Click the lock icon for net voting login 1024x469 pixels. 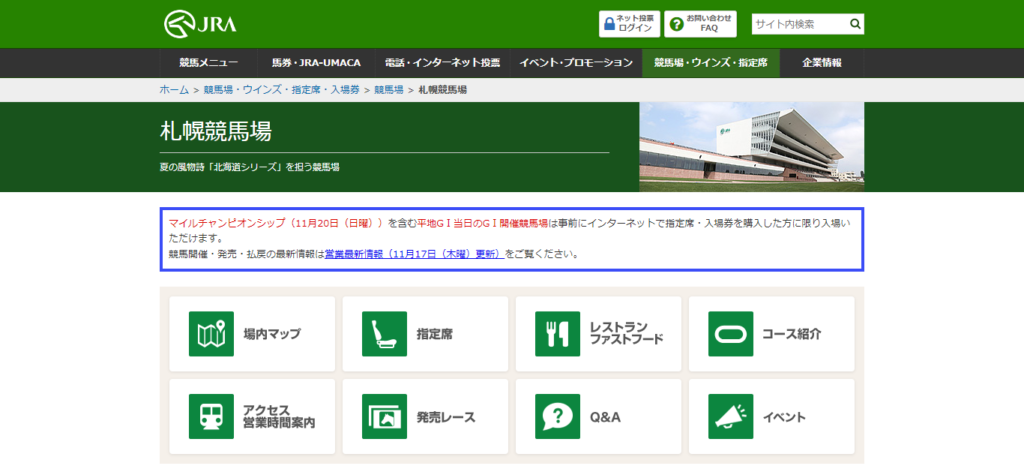[x=609, y=24]
